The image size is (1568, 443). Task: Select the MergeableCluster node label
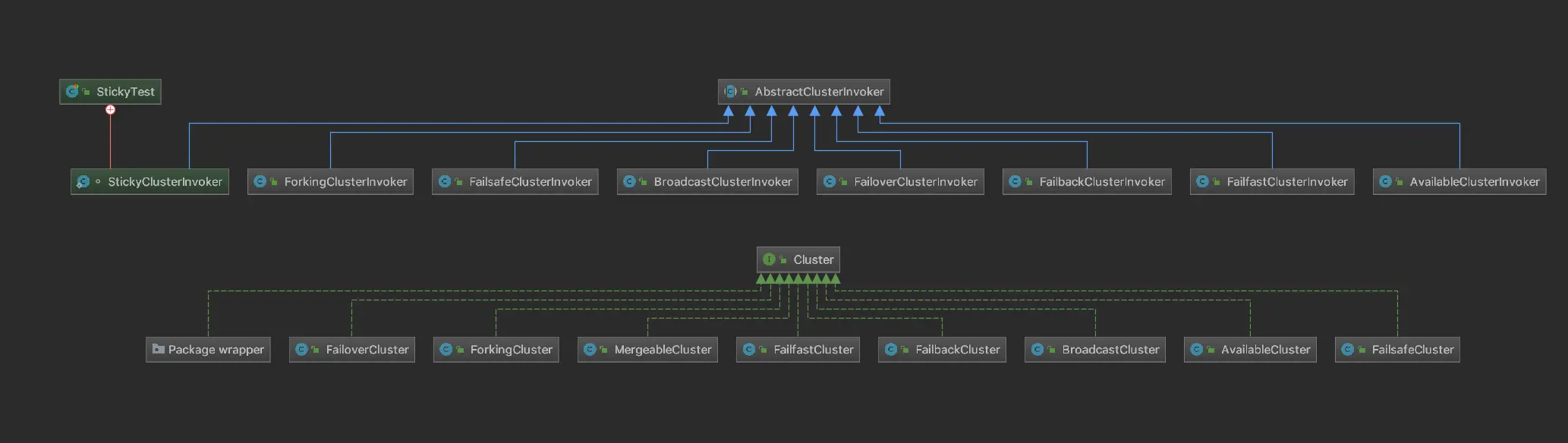663,350
